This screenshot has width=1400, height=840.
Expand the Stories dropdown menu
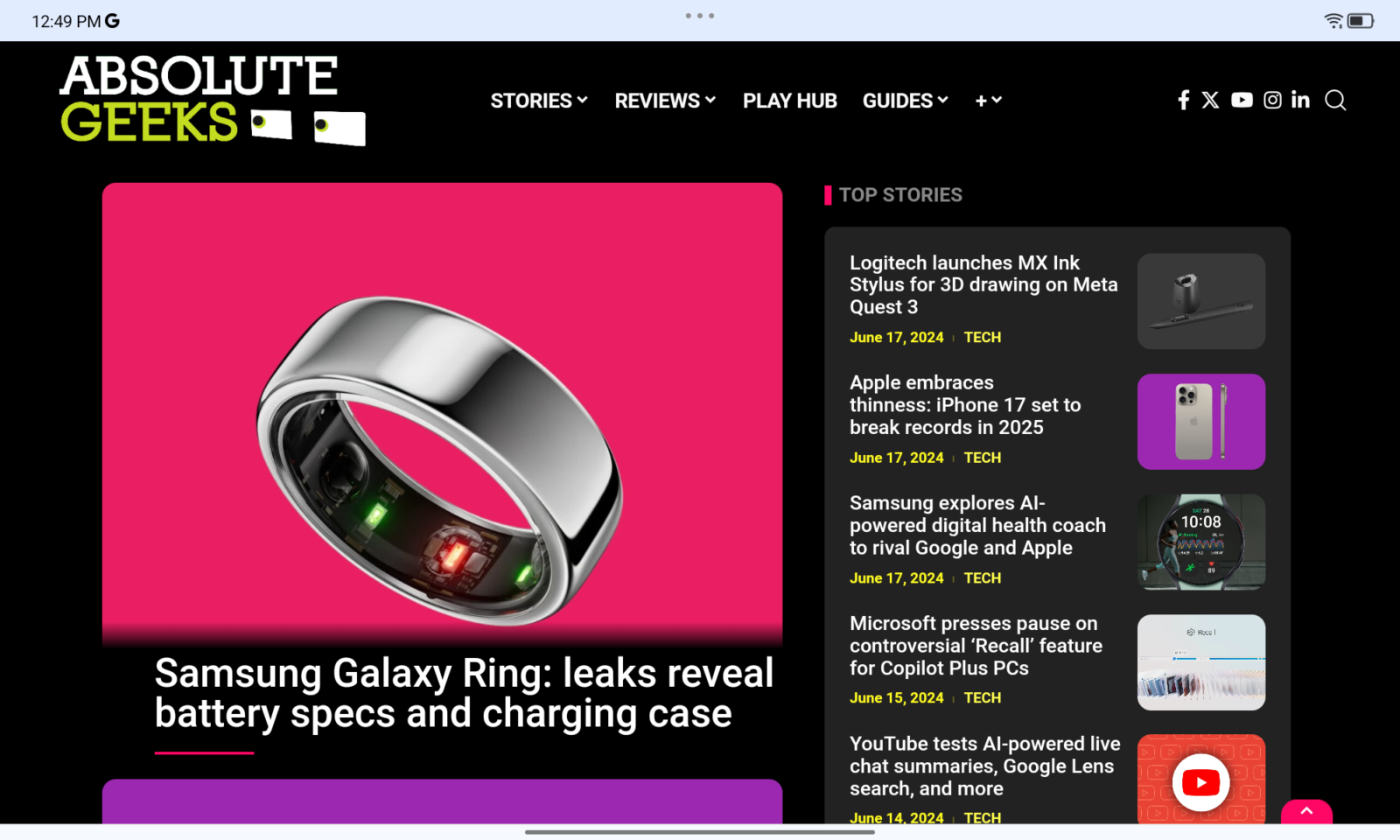(539, 101)
